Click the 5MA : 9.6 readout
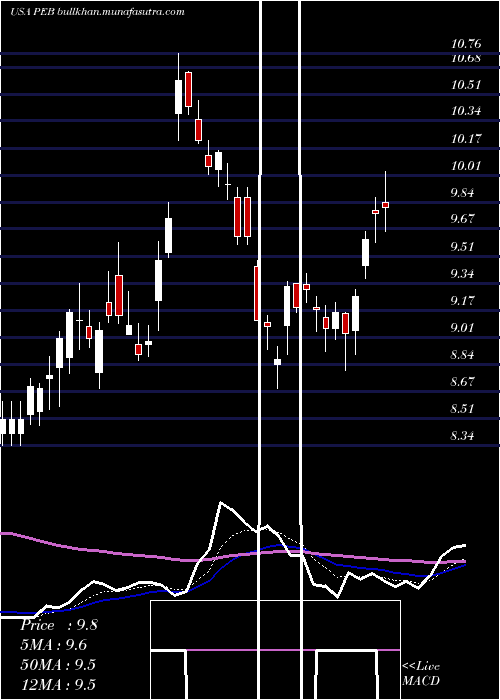The image size is (500, 700). coord(54,645)
